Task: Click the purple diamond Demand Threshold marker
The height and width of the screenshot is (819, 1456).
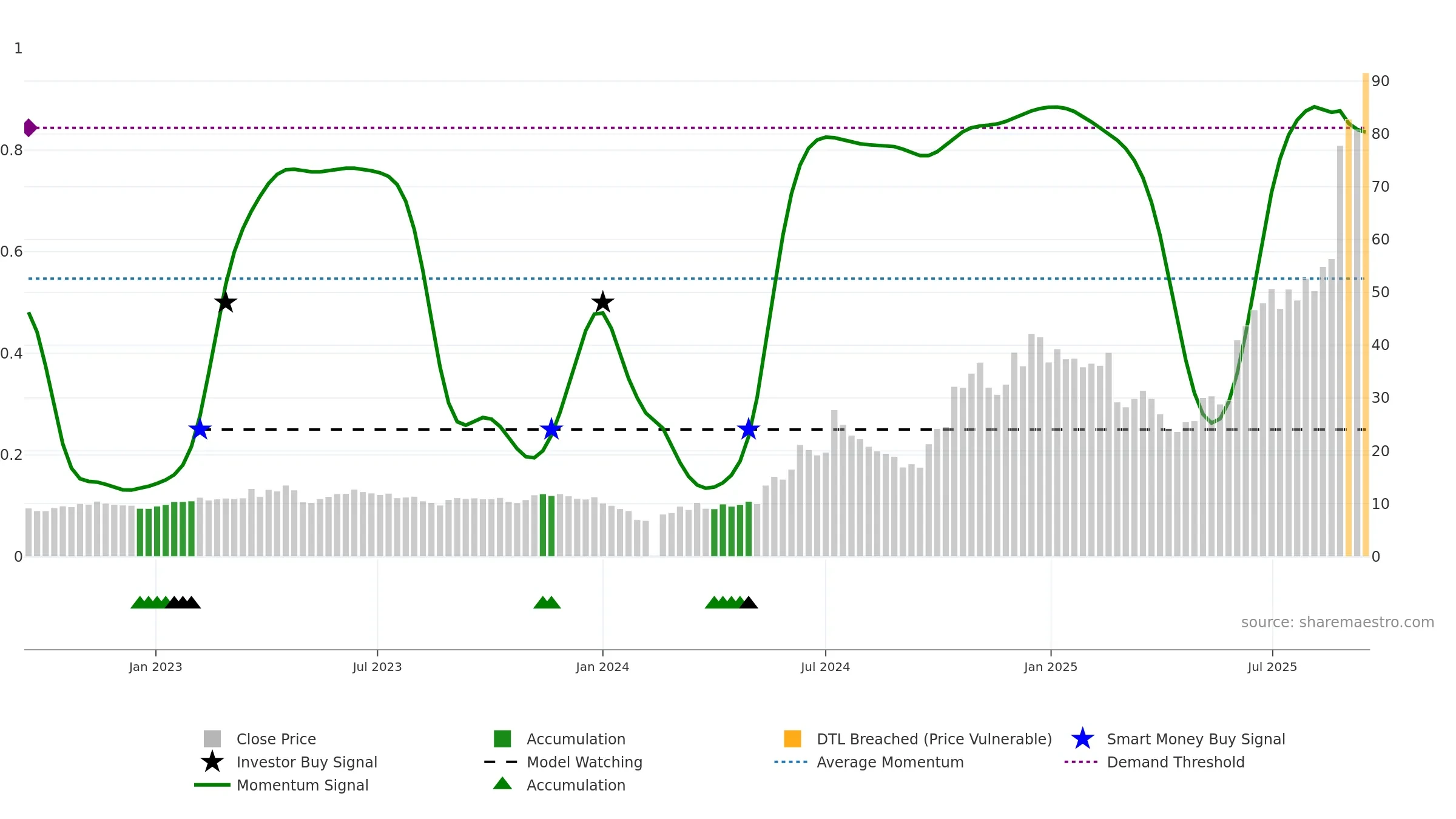Action: click(x=30, y=128)
